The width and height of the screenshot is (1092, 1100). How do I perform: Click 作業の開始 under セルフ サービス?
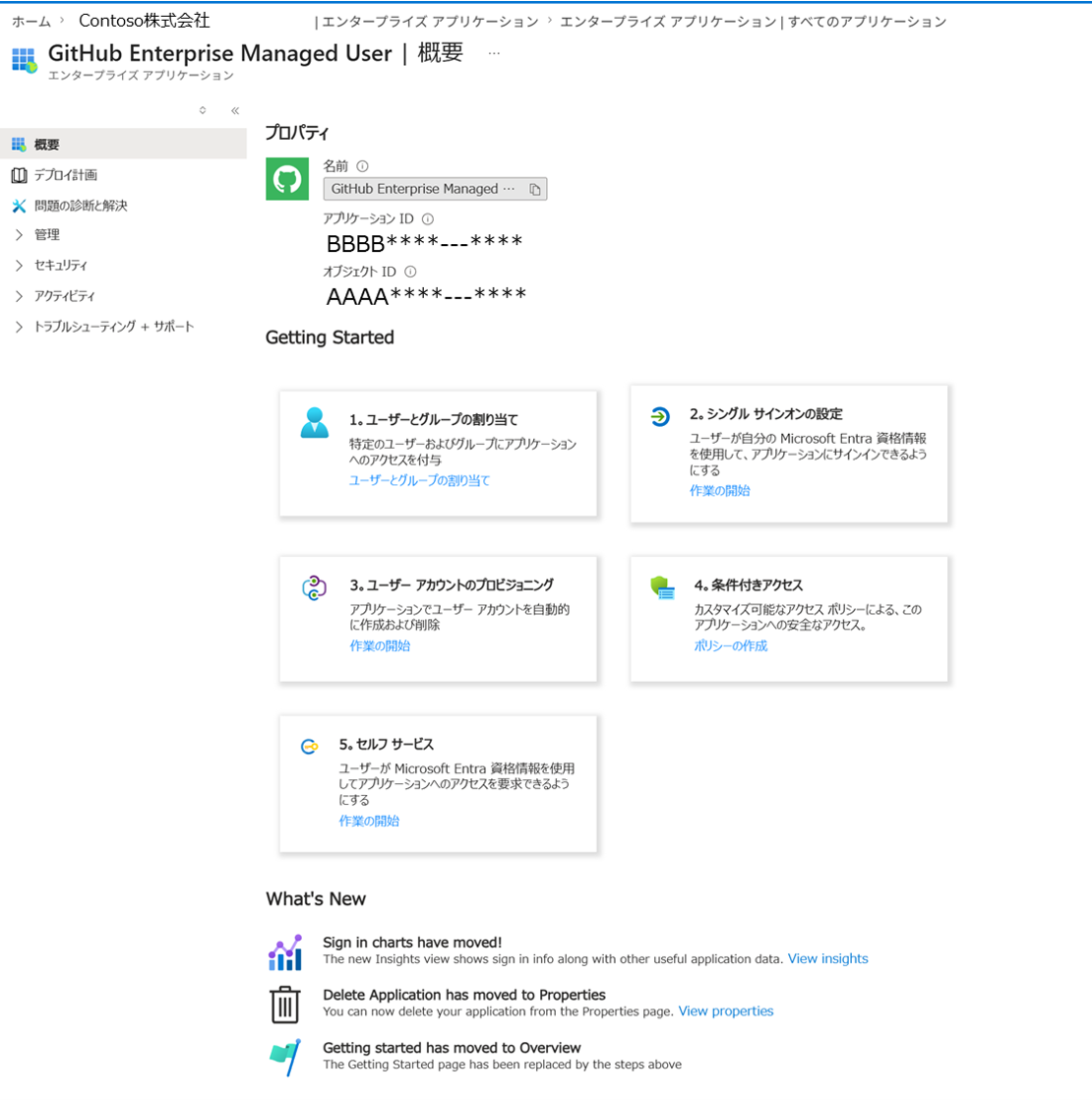point(370,822)
